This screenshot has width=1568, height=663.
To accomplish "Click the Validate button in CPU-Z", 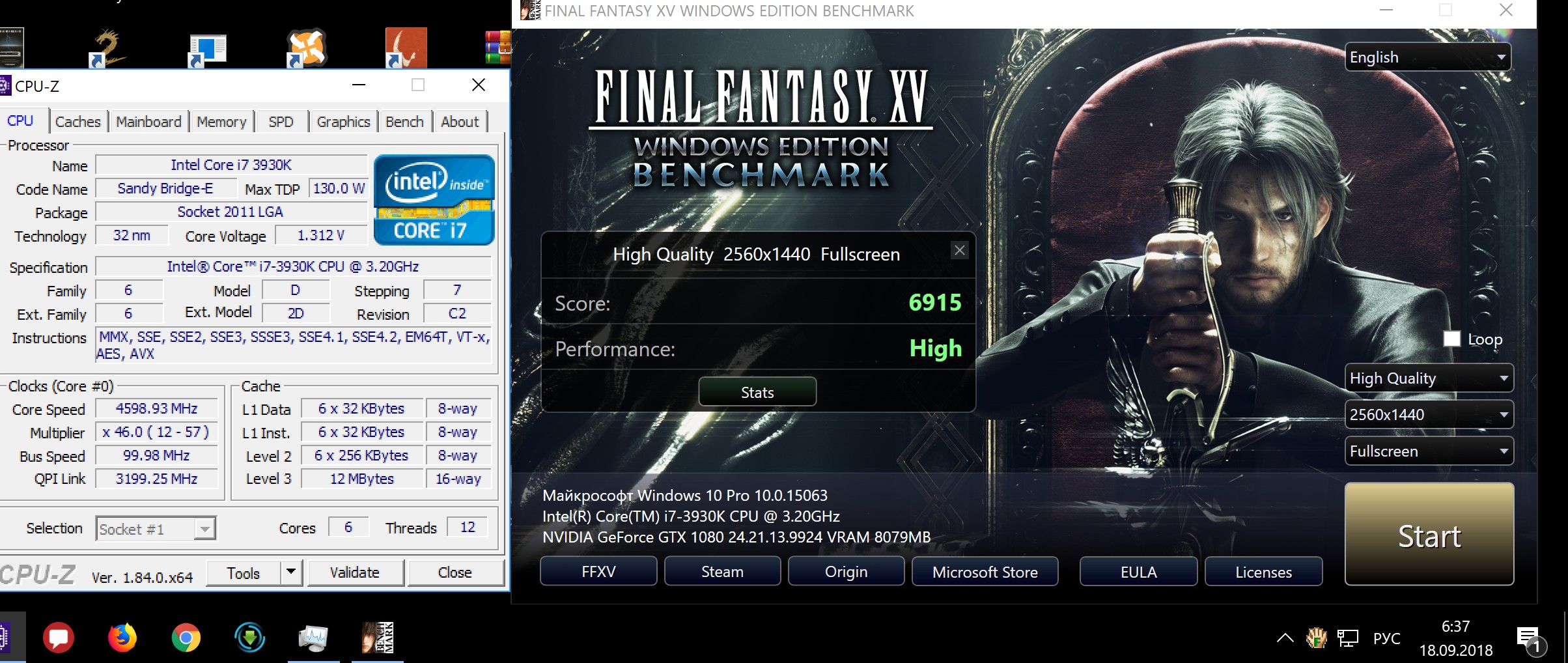I will 355,572.
